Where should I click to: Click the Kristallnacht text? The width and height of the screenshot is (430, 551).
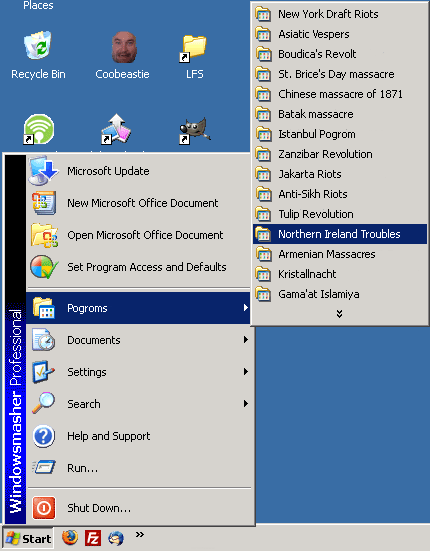(x=307, y=274)
